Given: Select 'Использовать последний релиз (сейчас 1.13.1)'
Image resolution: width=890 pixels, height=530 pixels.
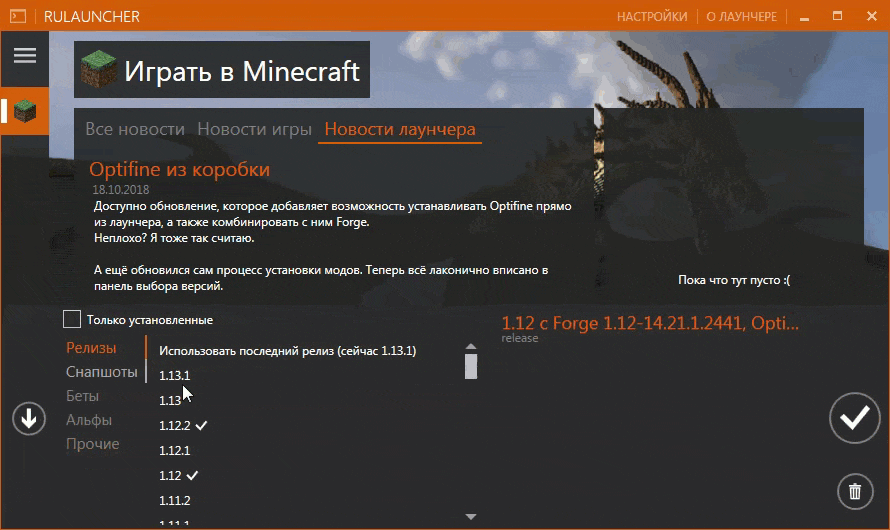Looking at the screenshot, I should tap(287, 351).
